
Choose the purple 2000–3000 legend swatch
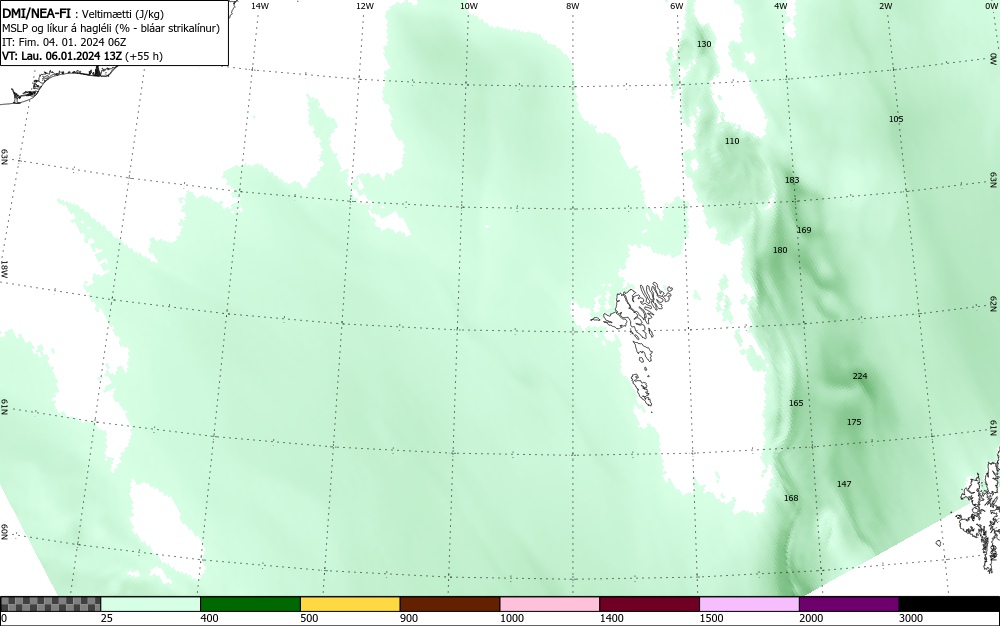click(x=849, y=604)
